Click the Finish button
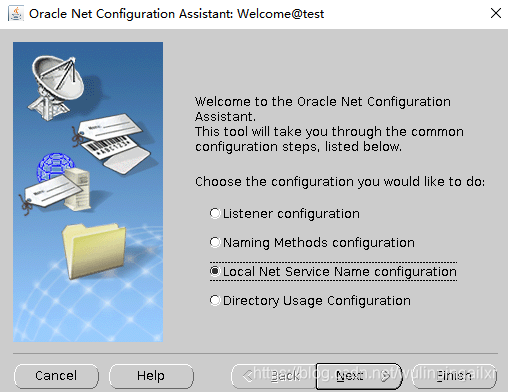508x392 pixels. click(x=454, y=376)
